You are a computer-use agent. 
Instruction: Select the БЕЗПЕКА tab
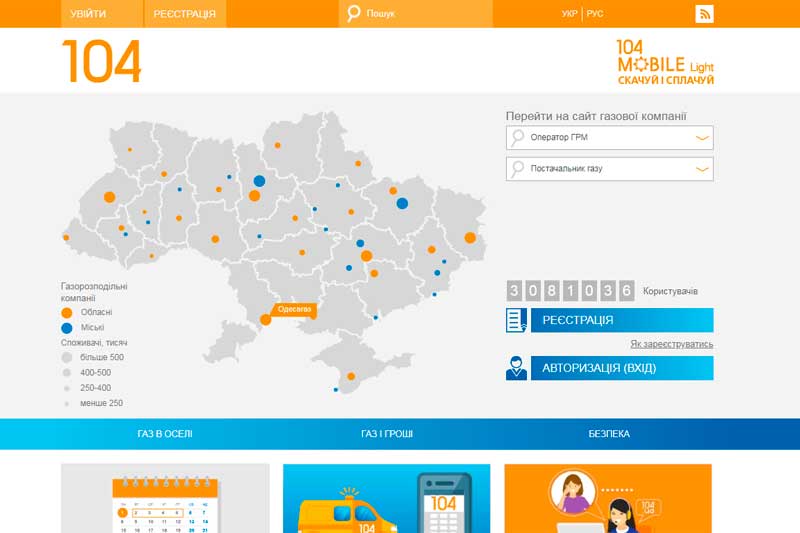[x=609, y=434]
